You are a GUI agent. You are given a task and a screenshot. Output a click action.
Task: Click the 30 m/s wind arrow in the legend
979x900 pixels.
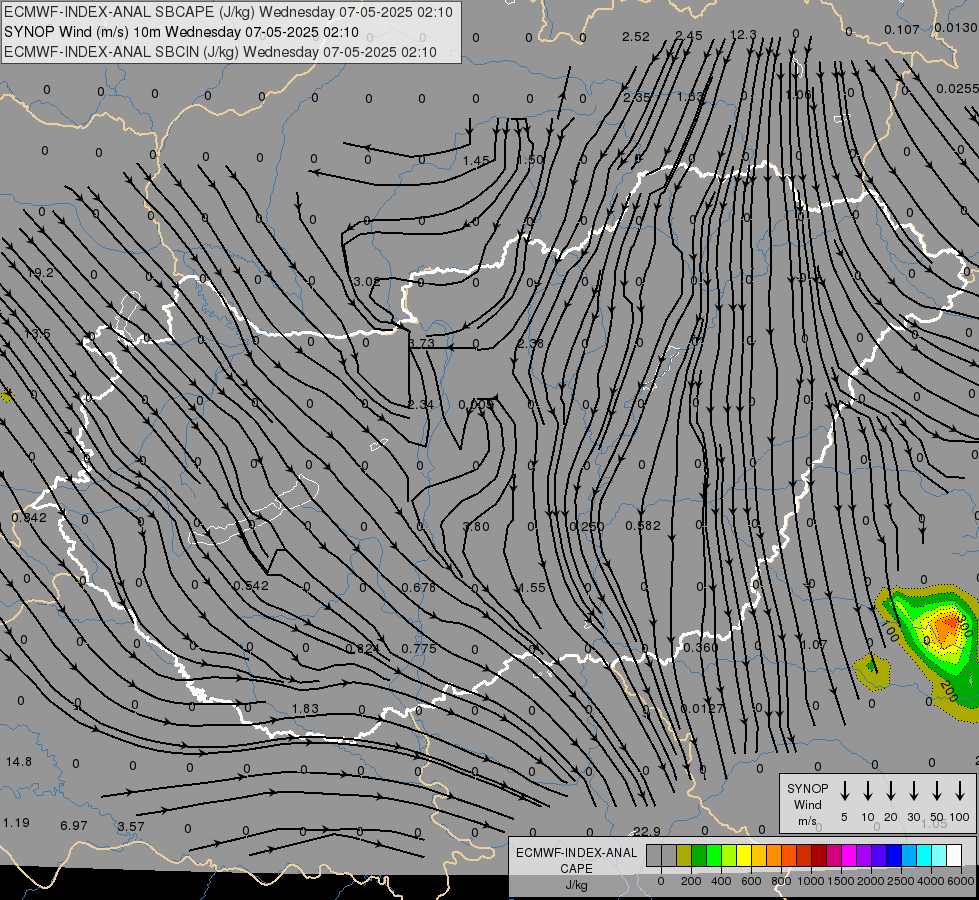(914, 791)
